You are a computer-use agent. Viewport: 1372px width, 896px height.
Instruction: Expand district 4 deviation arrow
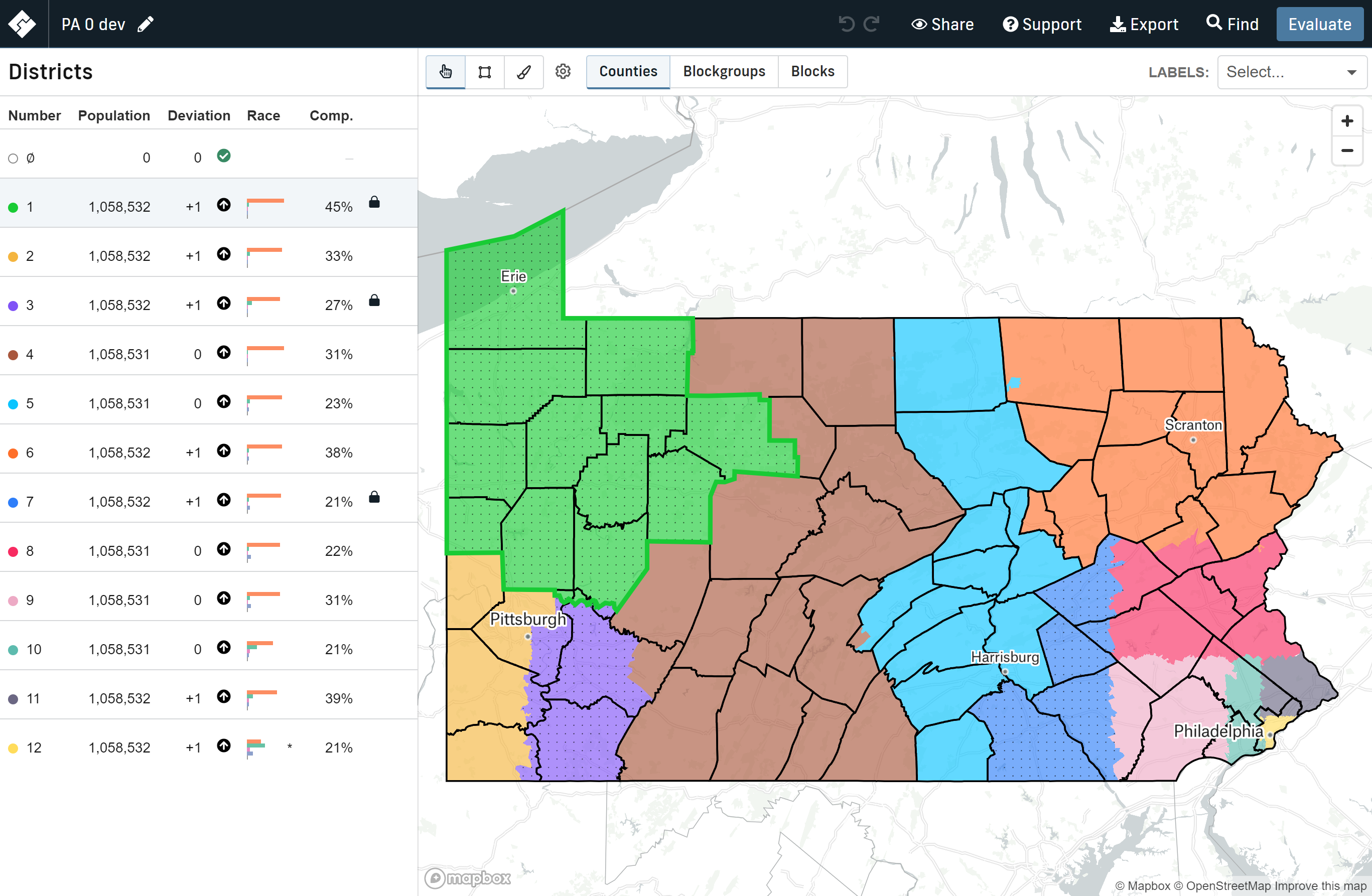[x=224, y=353]
